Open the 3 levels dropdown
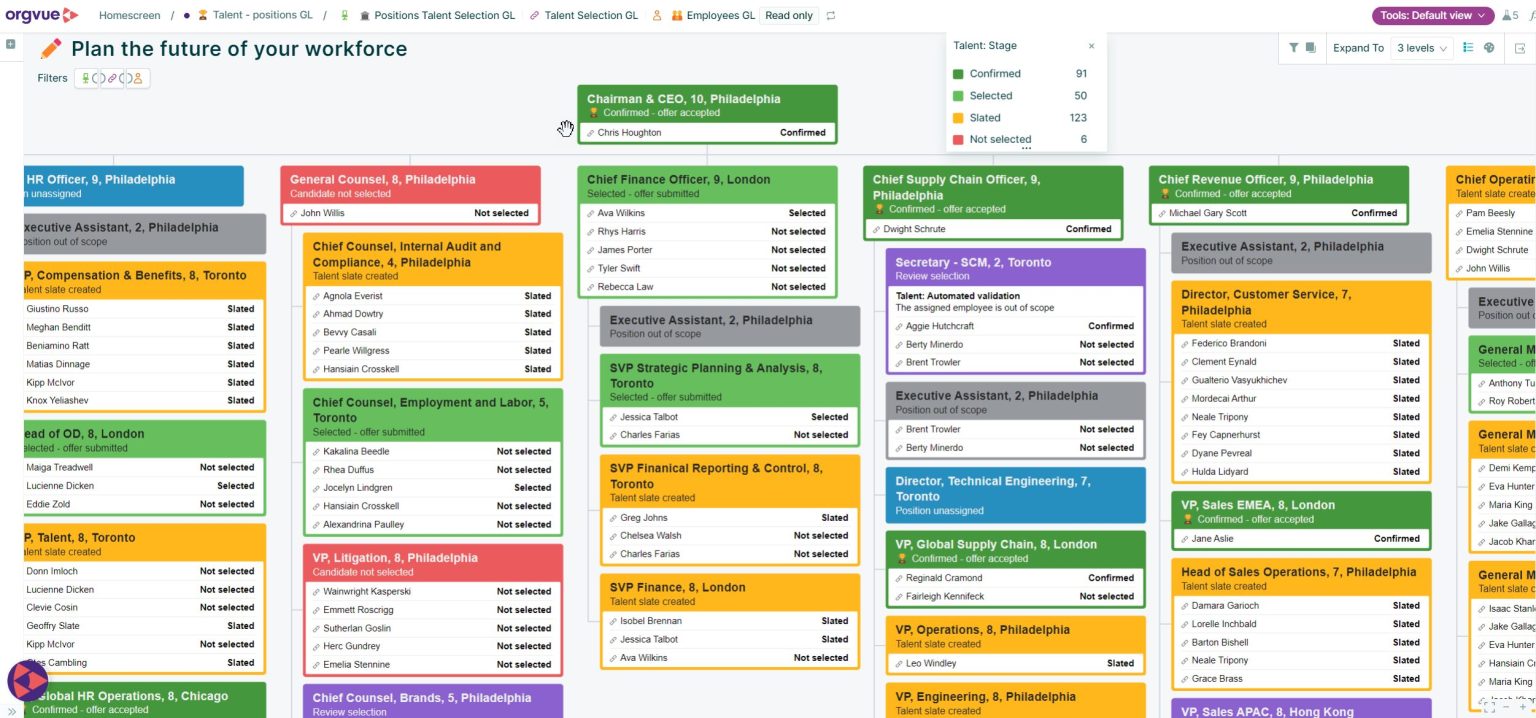 [1421, 47]
